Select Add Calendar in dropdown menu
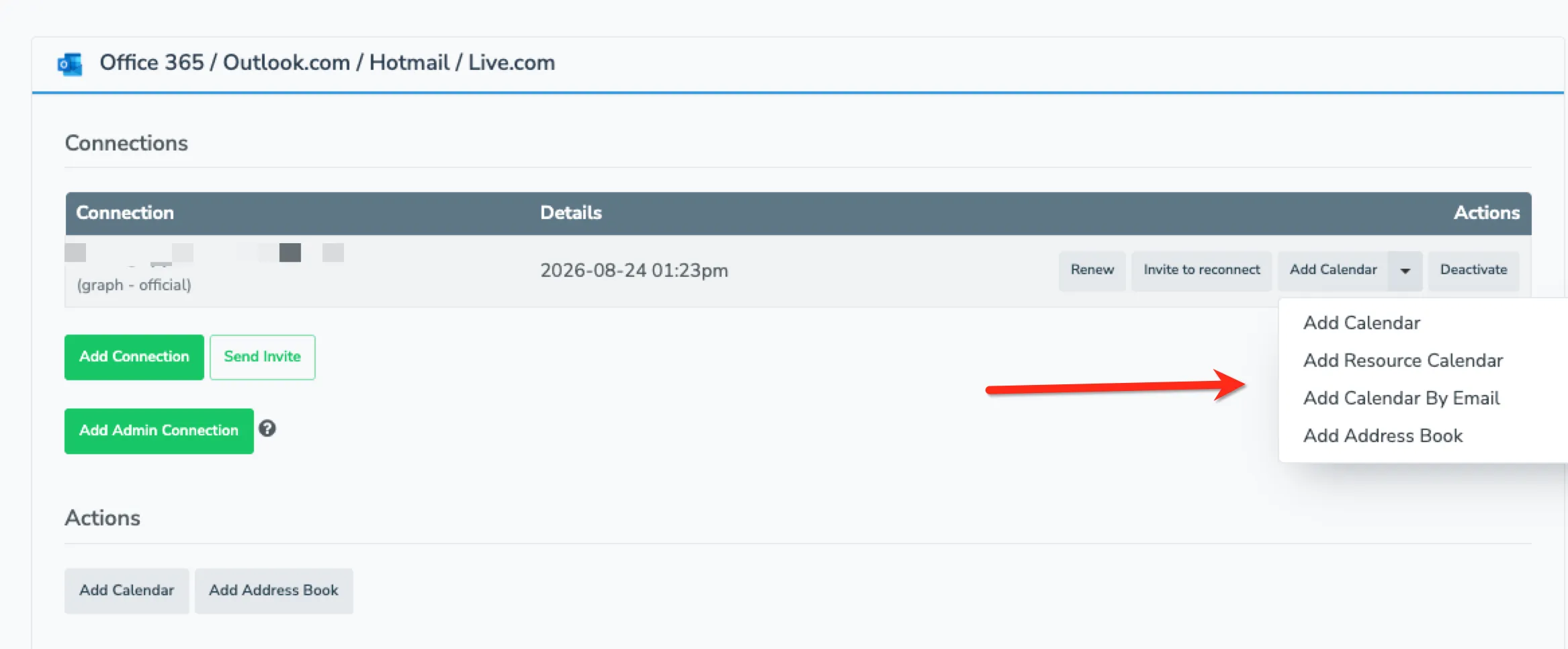This screenshot has height=649, width=1568. (1362, 323)
